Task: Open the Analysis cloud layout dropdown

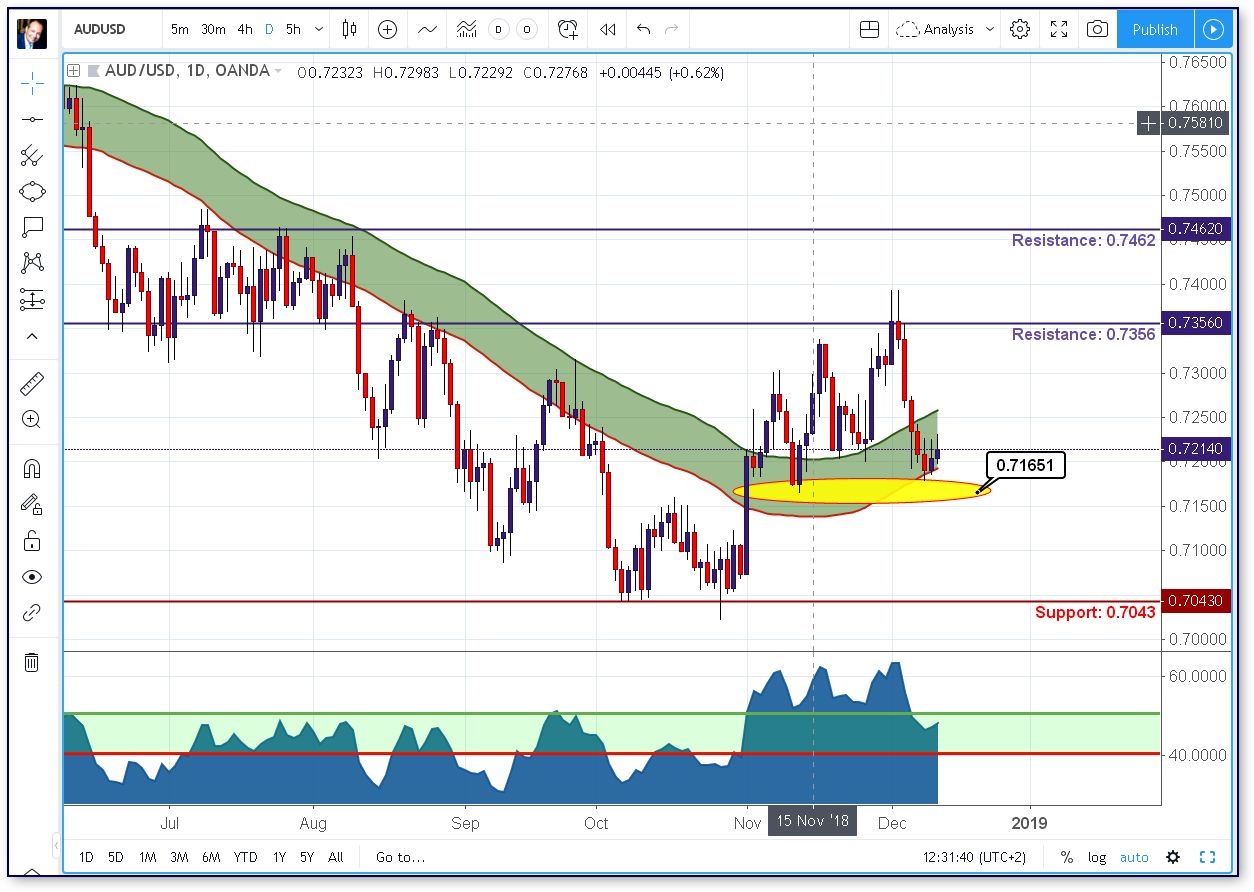Action: coord(946,29)
